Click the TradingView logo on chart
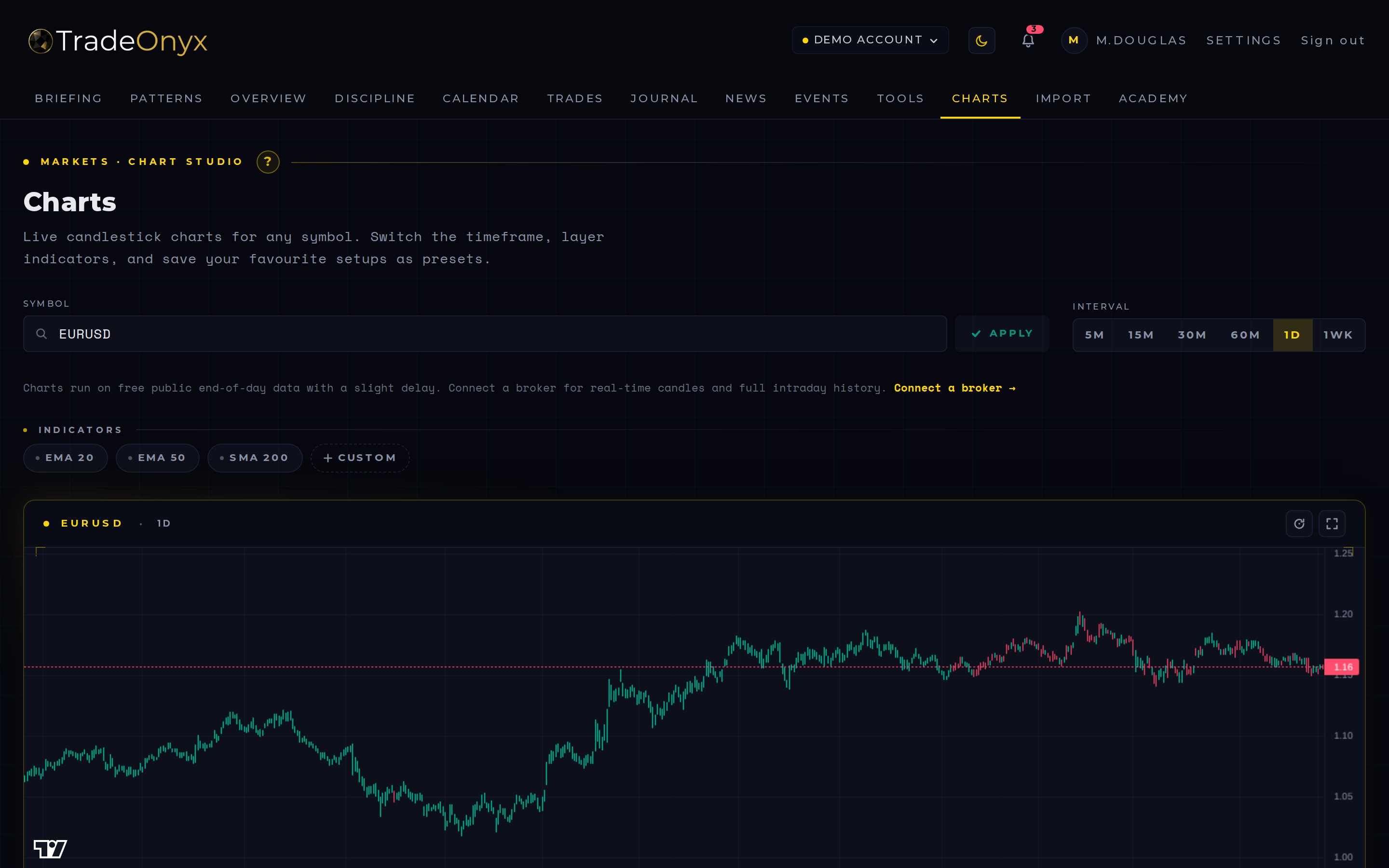The image size is (1389, 868). (50, 849)
